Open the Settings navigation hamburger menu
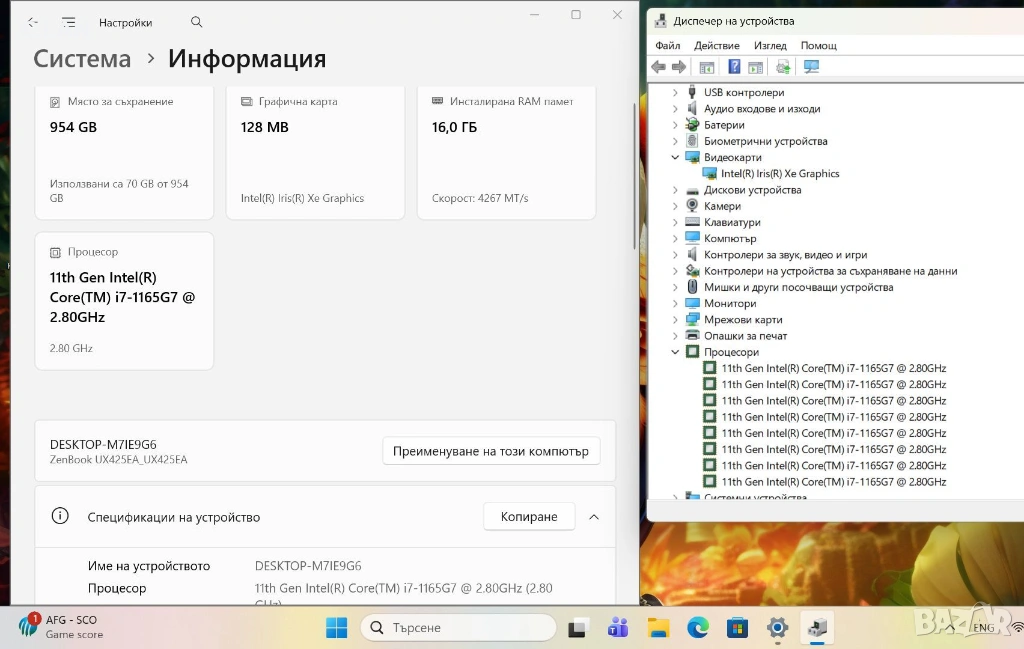 pos(68,22)
